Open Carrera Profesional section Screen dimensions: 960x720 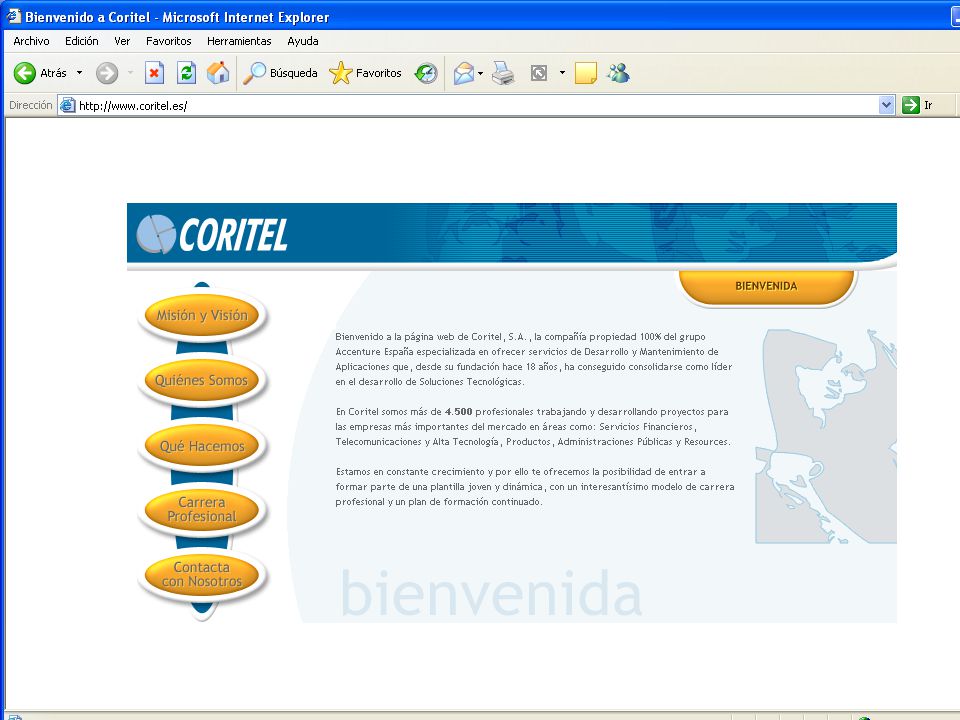coord(202,509)
